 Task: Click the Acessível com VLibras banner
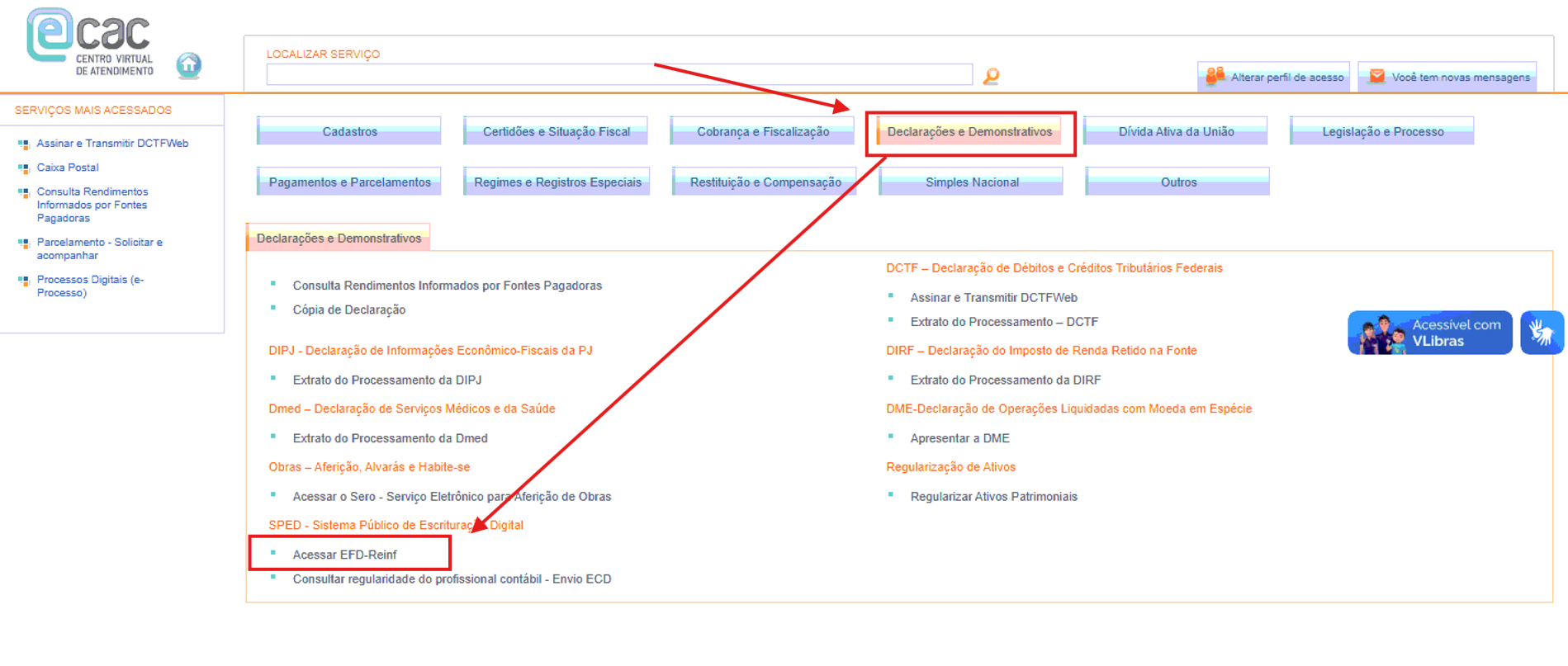point(1429,333)
